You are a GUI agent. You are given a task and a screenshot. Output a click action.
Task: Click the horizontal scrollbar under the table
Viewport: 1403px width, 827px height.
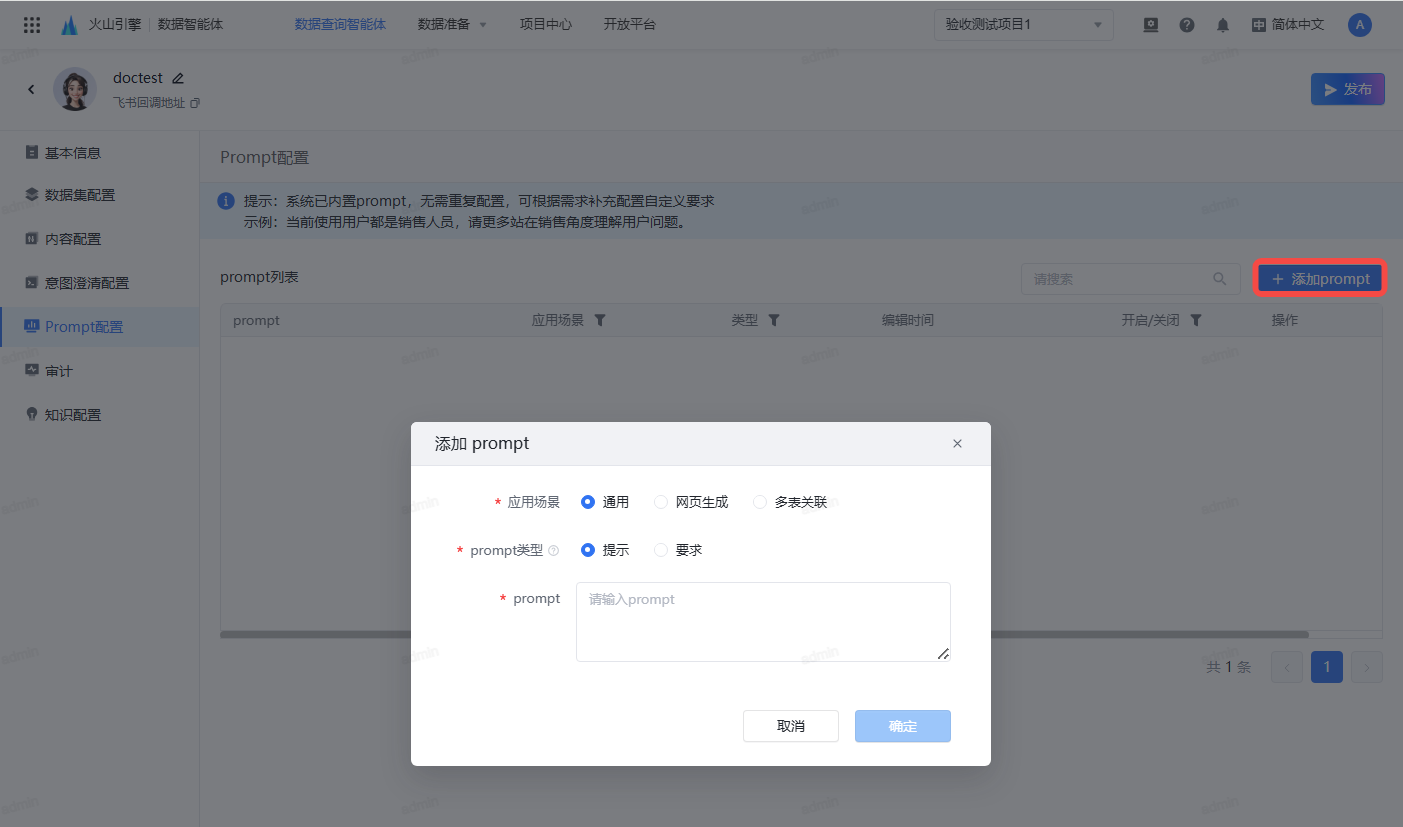pyautogui.click(x=764, y=634)
